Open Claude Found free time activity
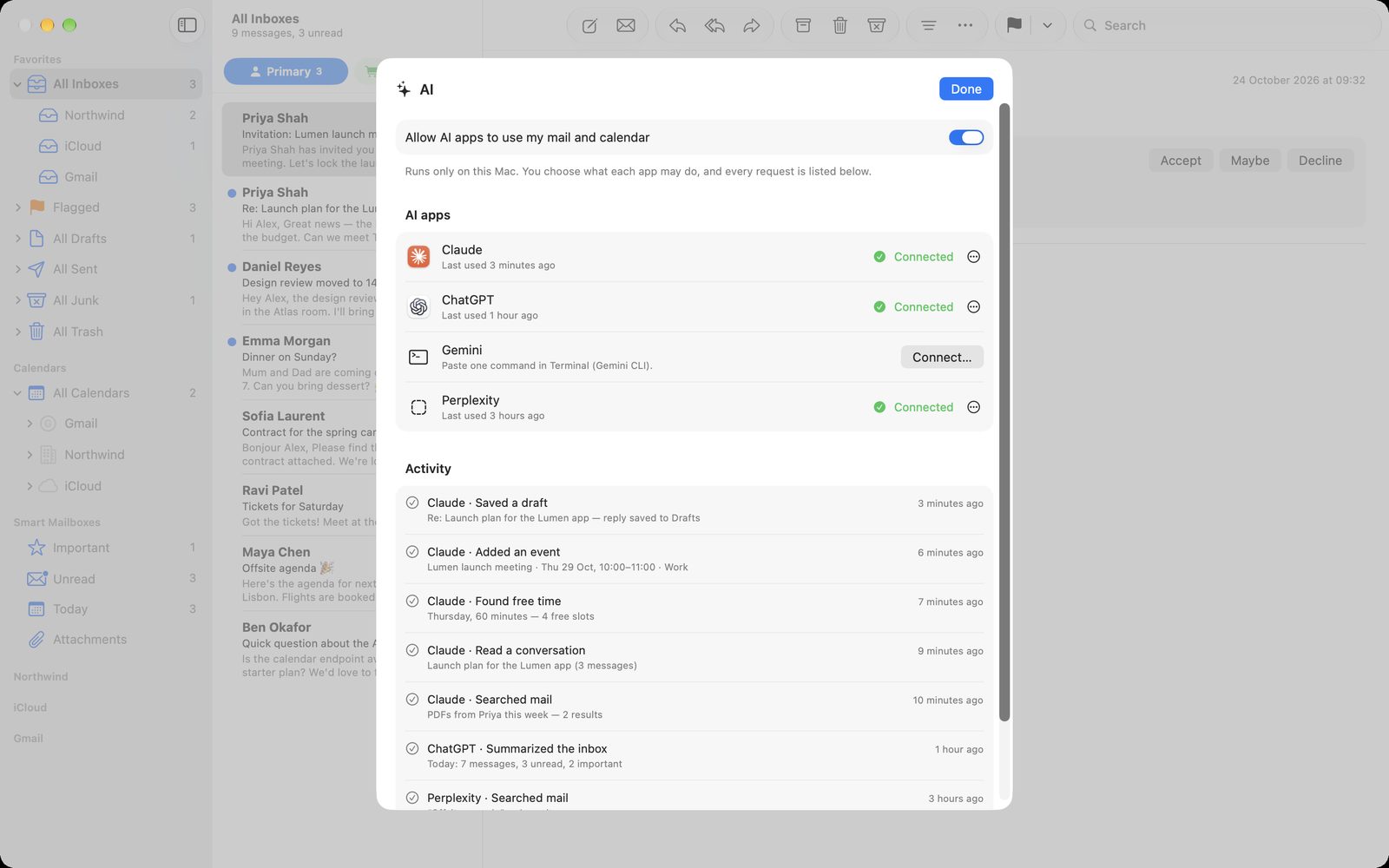This screenshot has height=868, width=1389. tap(694, 608)
